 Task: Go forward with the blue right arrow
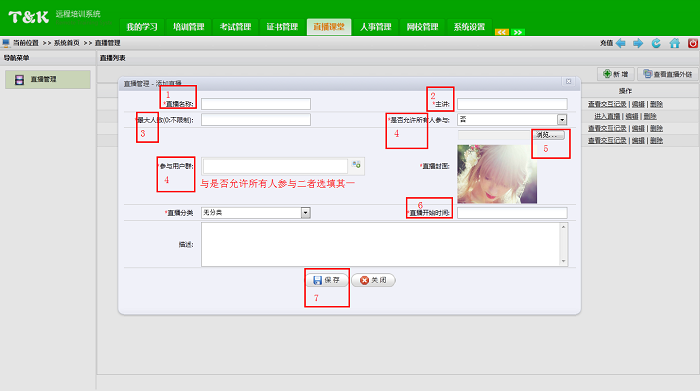(x=638, y=43)
